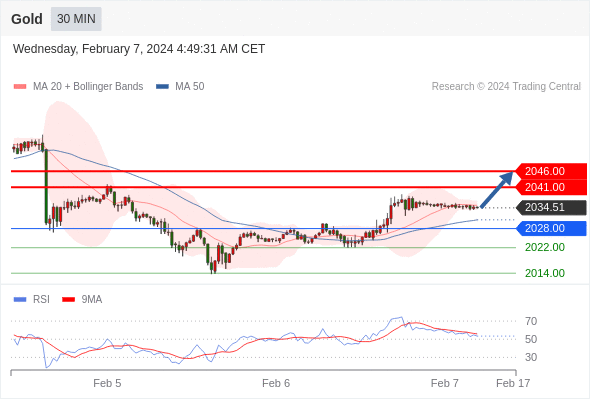
Task: Toggle the 9MA legend entry
Action: point(82,300)
